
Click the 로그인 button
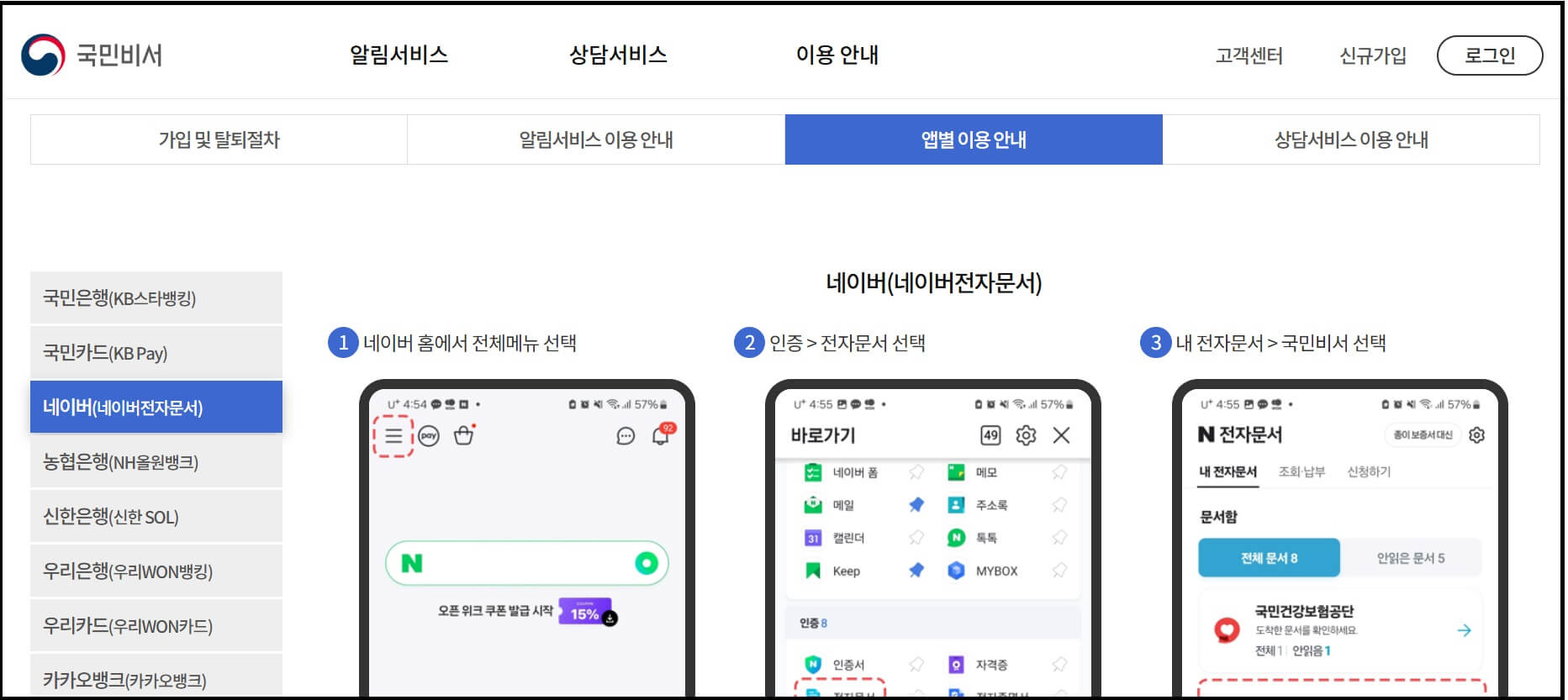[x=1490, y=55]
